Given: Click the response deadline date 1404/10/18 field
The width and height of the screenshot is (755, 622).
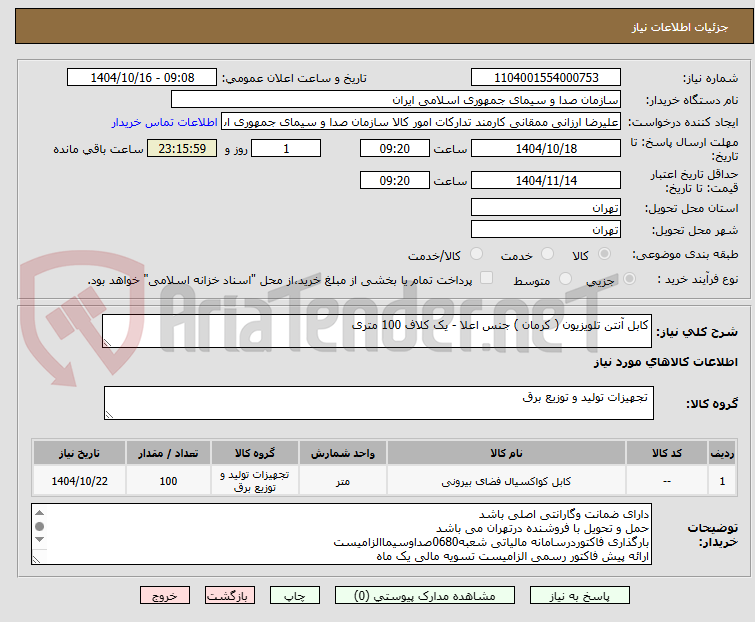Looking at the screenshot, I should click(x=546, y=148).
